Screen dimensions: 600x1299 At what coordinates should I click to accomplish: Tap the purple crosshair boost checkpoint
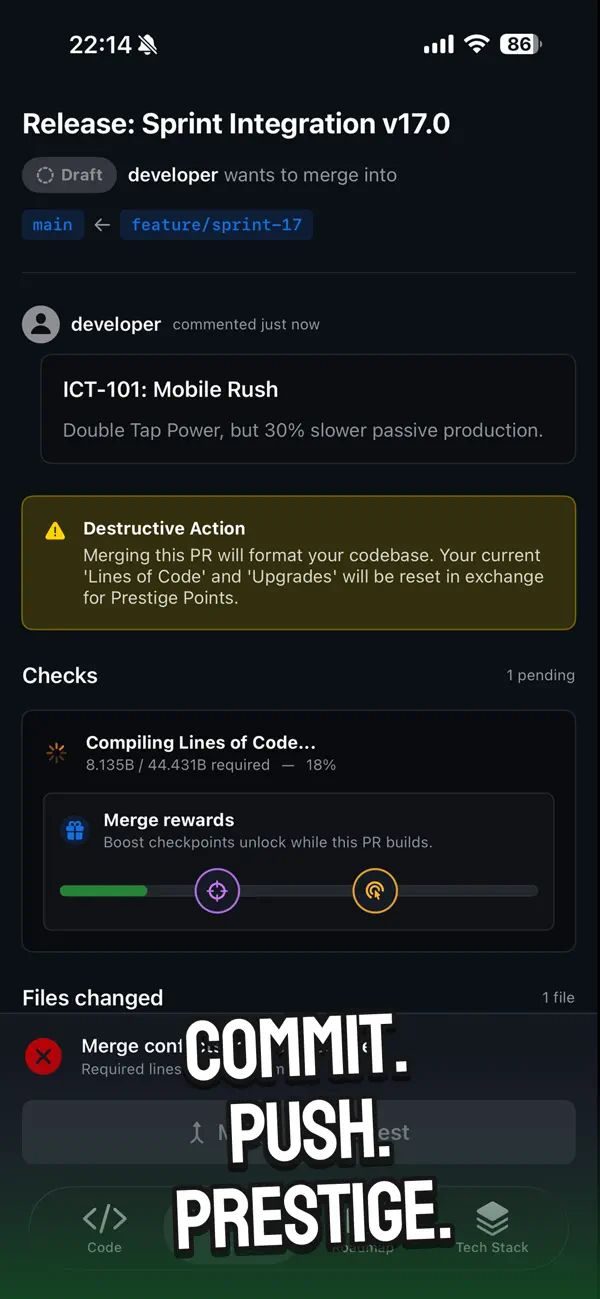point(217,890)
